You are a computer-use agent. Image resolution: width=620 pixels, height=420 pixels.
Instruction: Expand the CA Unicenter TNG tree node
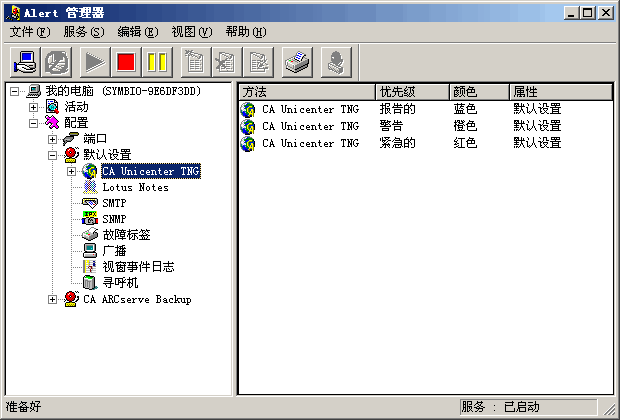(x=71, y=171)
